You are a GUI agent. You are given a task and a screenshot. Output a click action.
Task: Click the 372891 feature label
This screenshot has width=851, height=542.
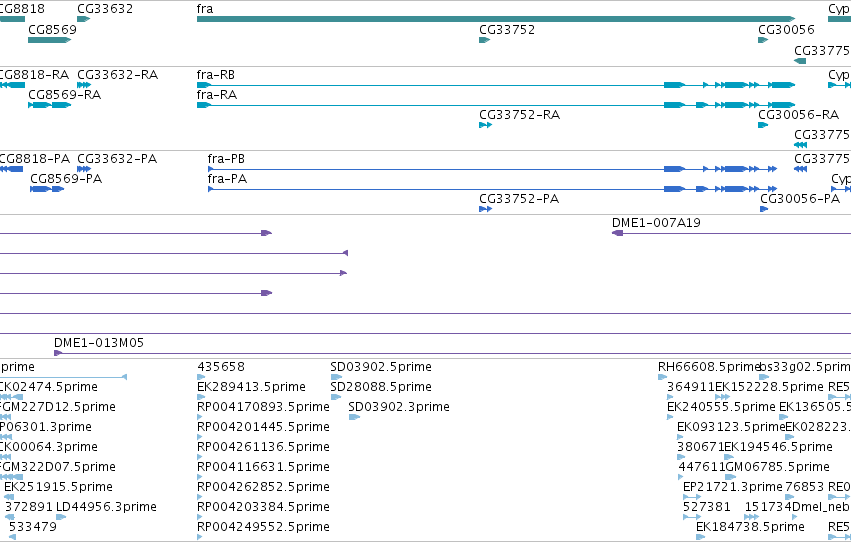coord(29,507)
